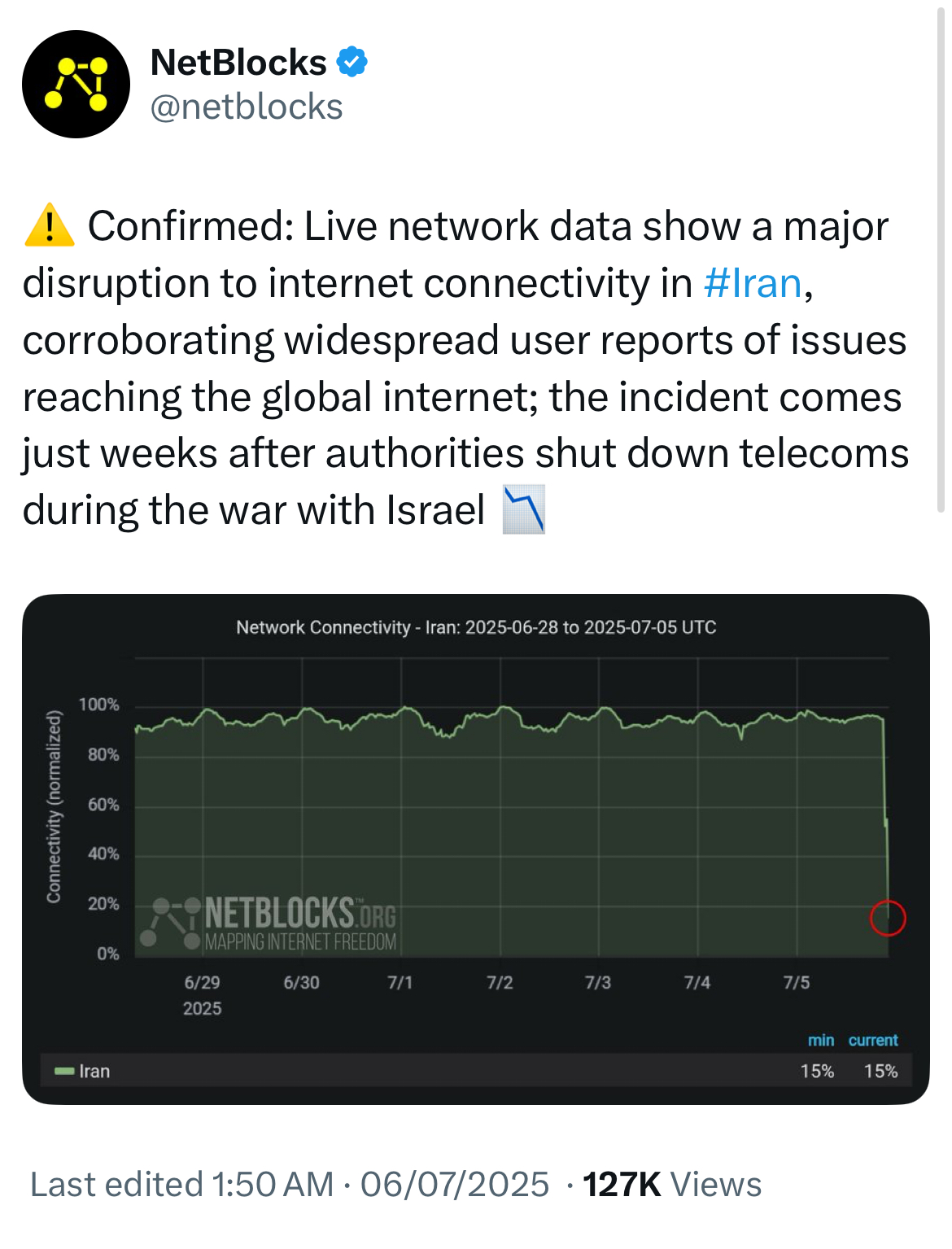View the 127K Views count

(672, 1185)
